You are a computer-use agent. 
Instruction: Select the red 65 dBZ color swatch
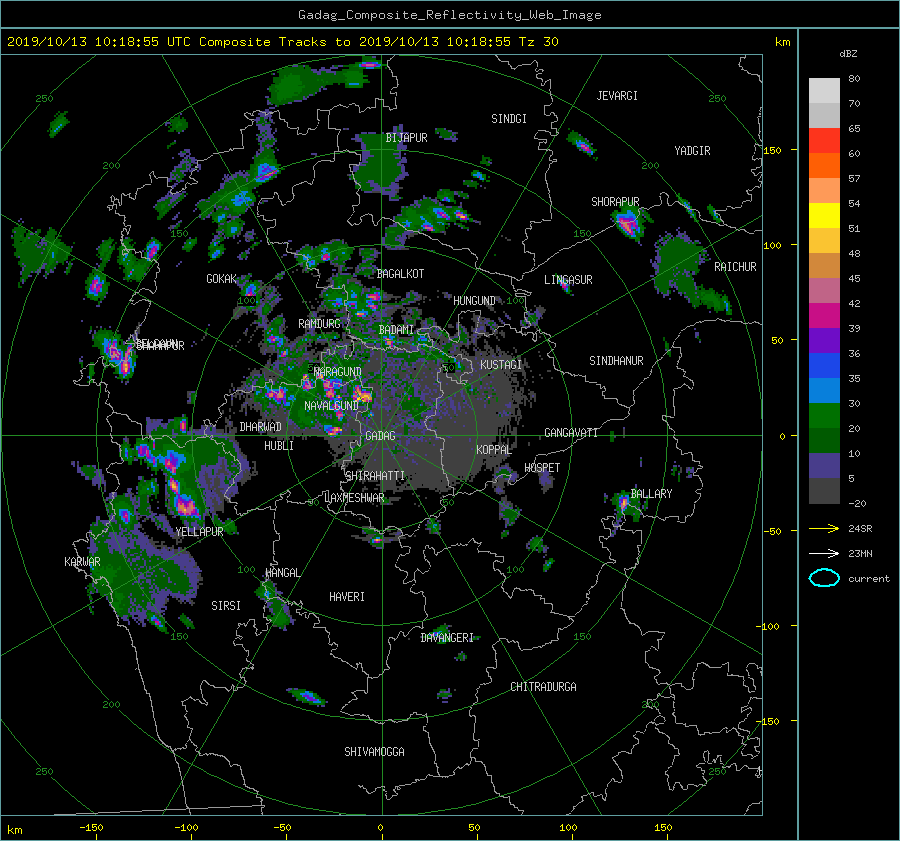[824, 140]
